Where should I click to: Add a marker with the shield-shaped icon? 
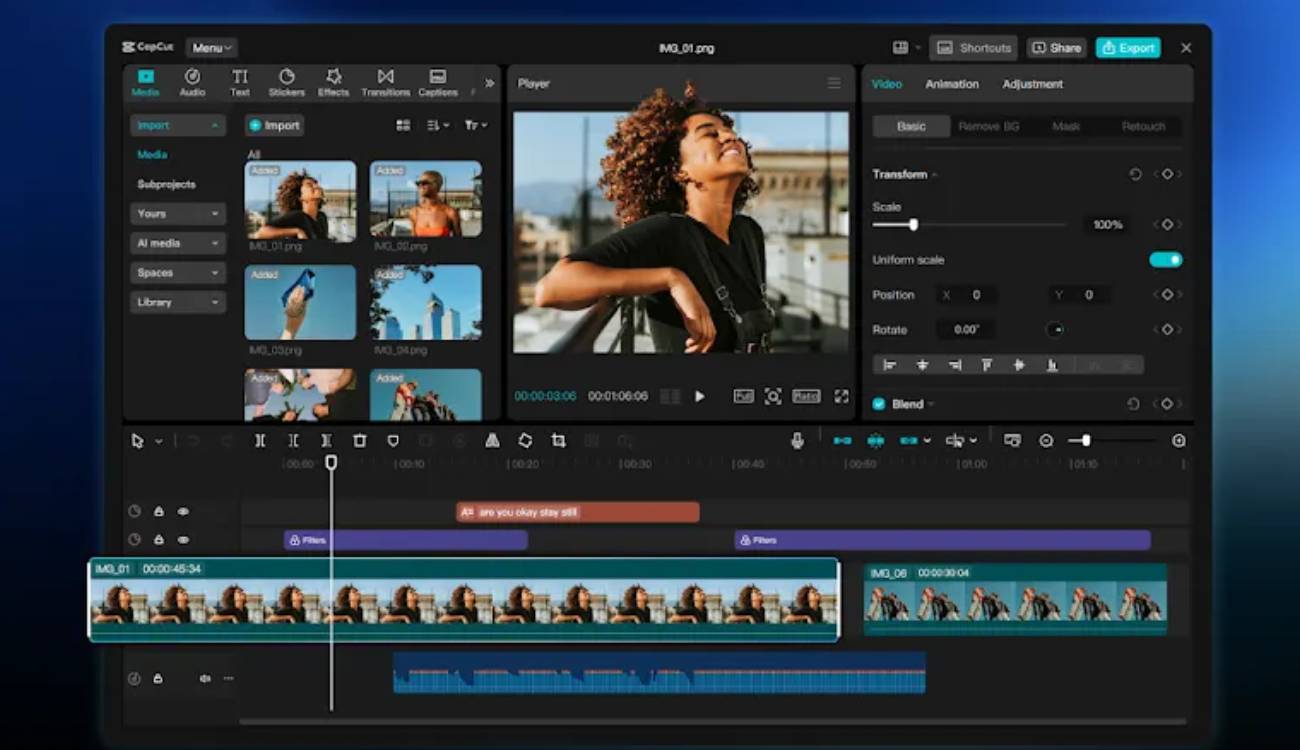pos(393,440)
